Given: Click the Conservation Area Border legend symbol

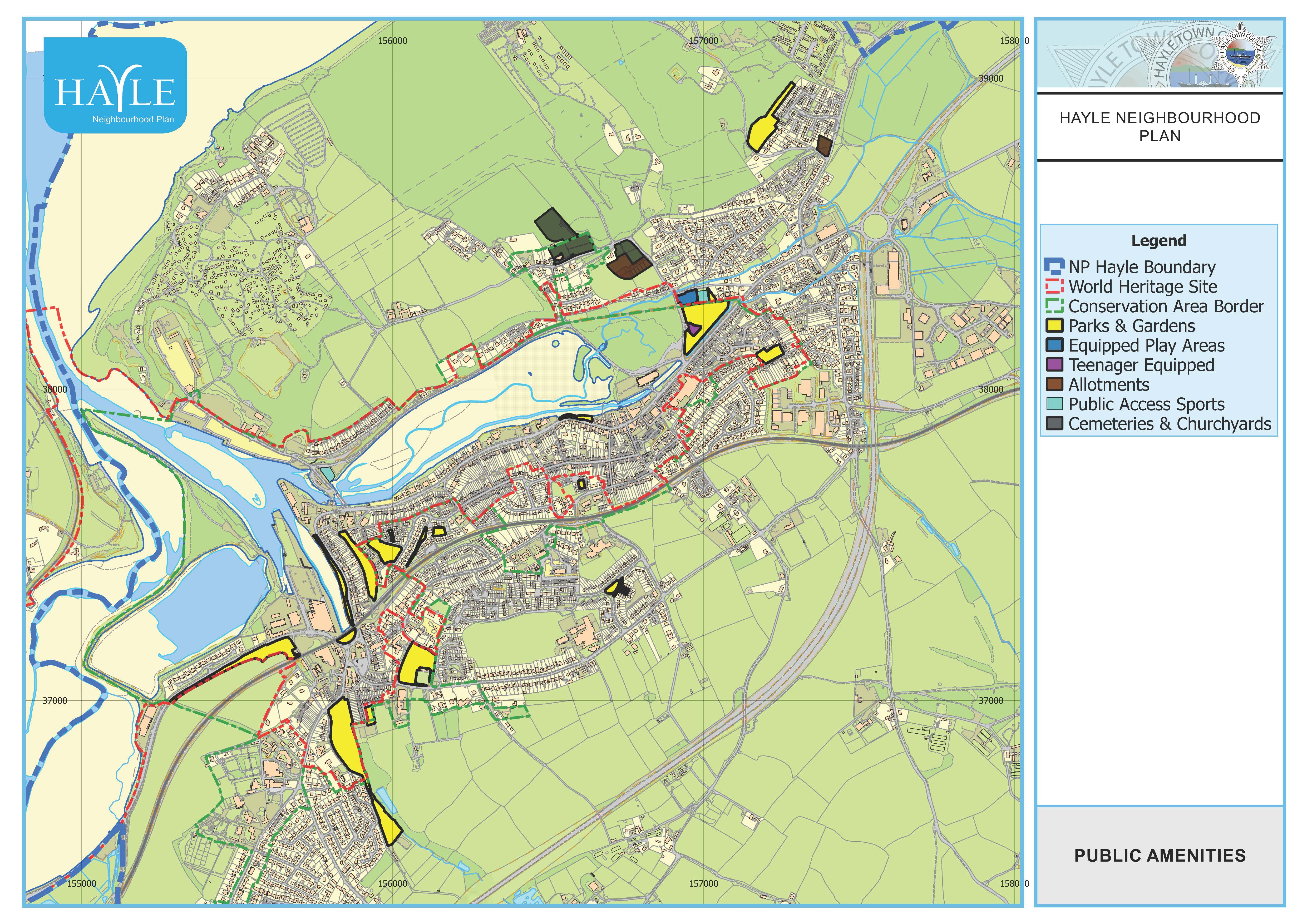Looking at the screenshot, I should (1054, 306).
